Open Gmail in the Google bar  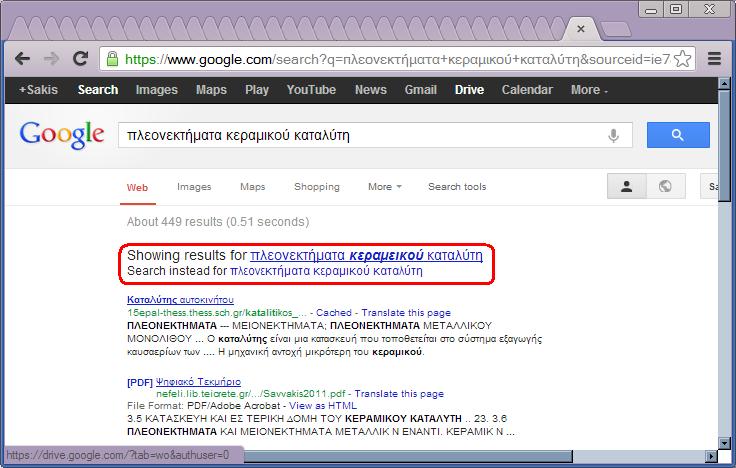click(x=421, y=90)
